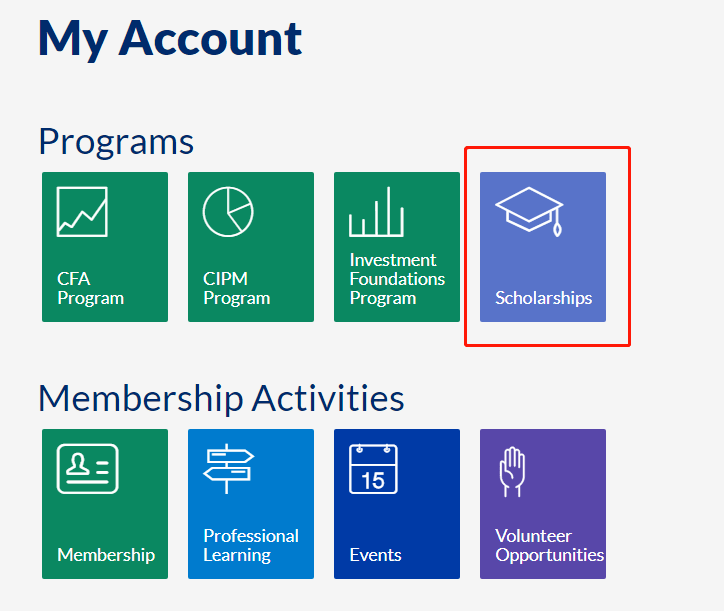Viewport: 724px width, 611px height.
Task: Click the raised hand Volunteer icon
Action: pyautogui.click(x=512, y=472)
